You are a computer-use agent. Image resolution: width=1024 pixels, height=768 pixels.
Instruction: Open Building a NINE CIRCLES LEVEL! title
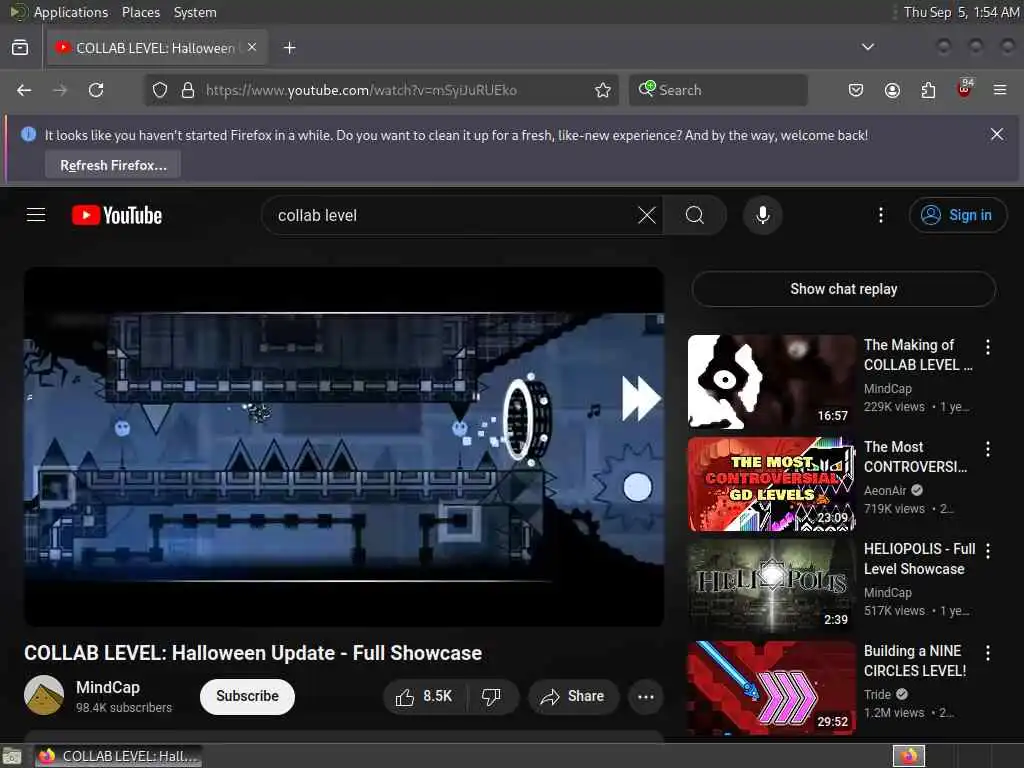915,661
